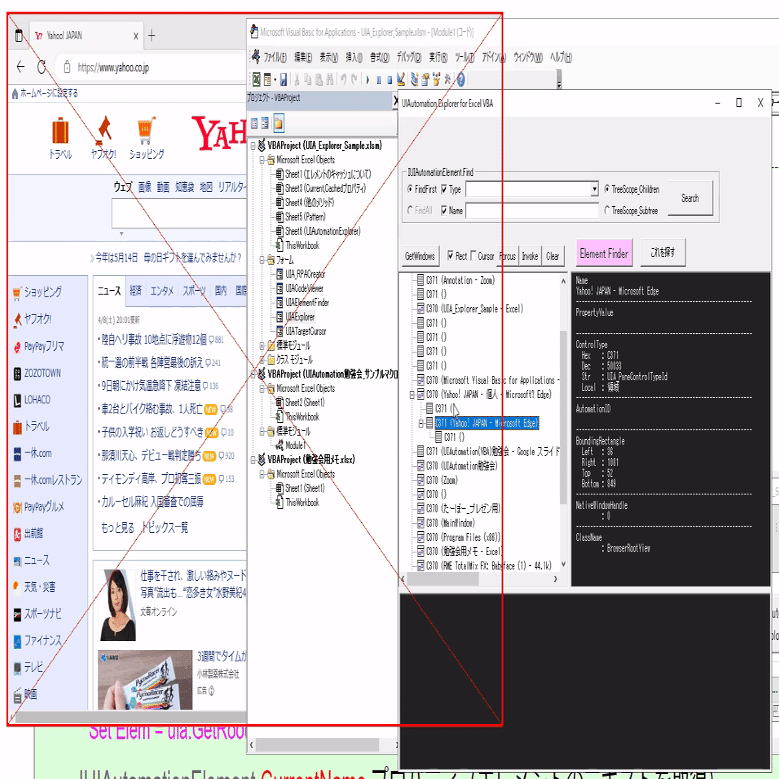
Task: Click the Find binoculars icon in VBA toolbar
Action: tap(329, 79)
